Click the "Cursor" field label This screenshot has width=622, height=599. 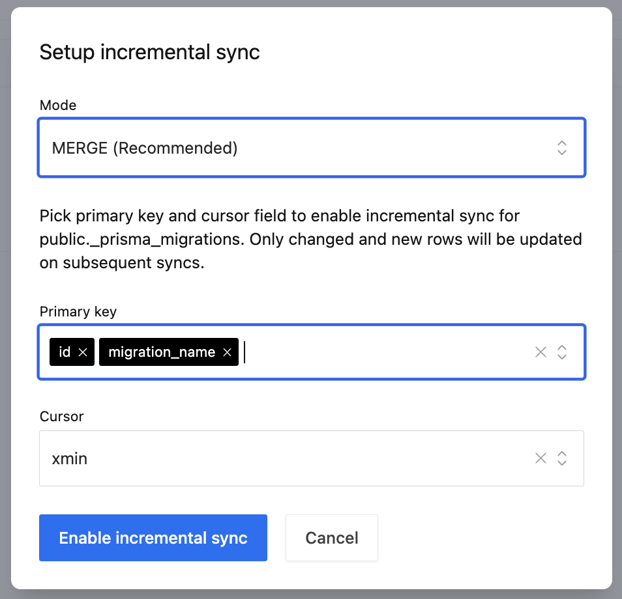62,416
